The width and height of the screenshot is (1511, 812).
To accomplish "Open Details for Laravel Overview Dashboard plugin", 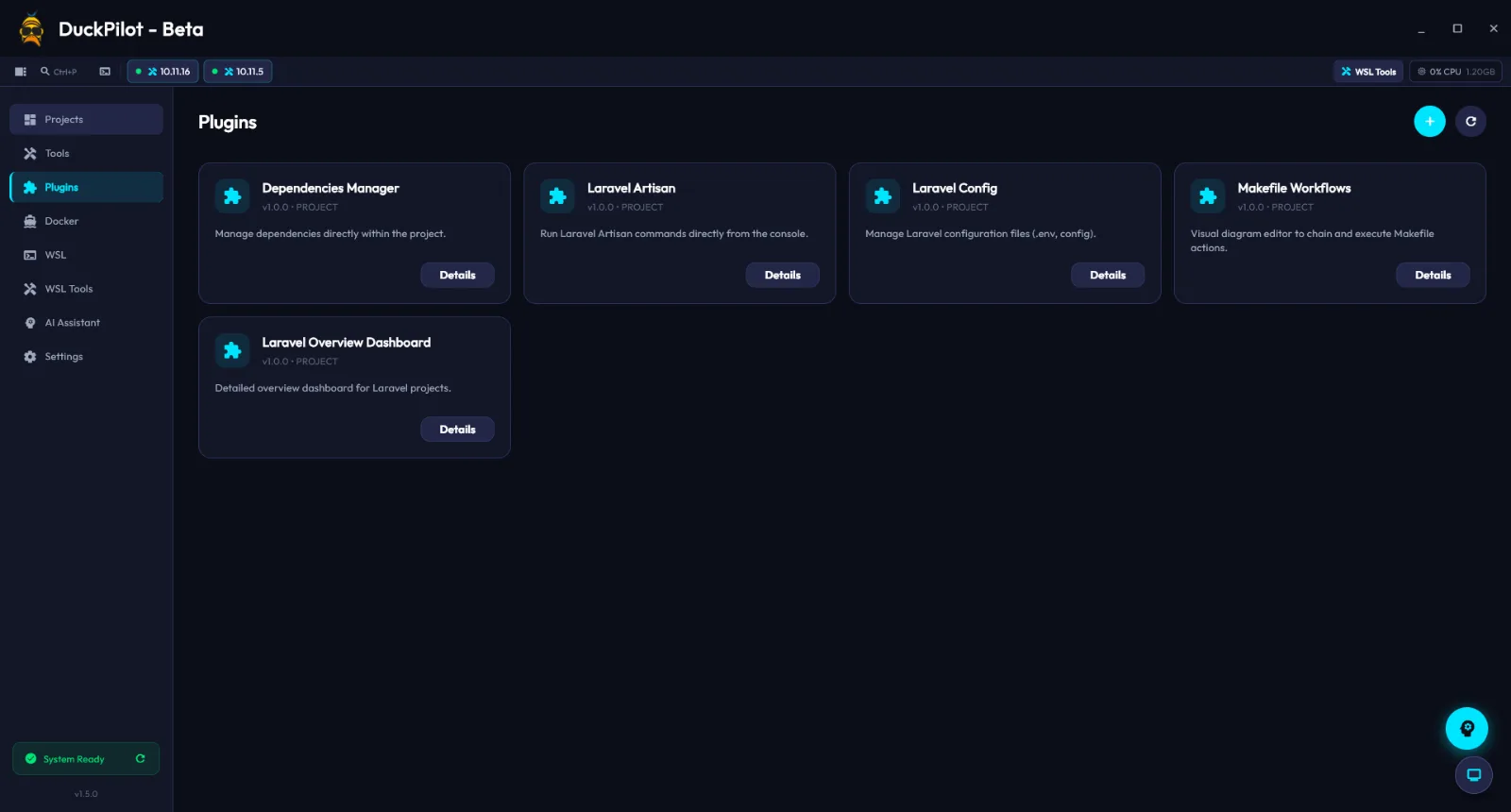I will (457, 430).
